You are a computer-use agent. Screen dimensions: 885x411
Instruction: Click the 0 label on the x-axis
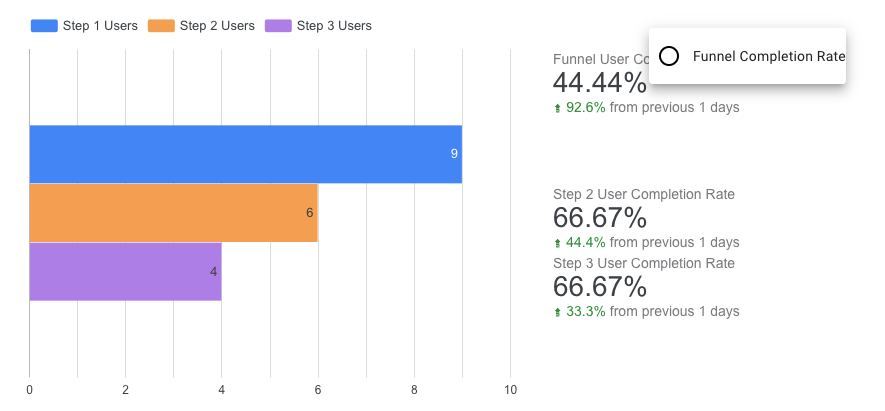click(29, 389)
